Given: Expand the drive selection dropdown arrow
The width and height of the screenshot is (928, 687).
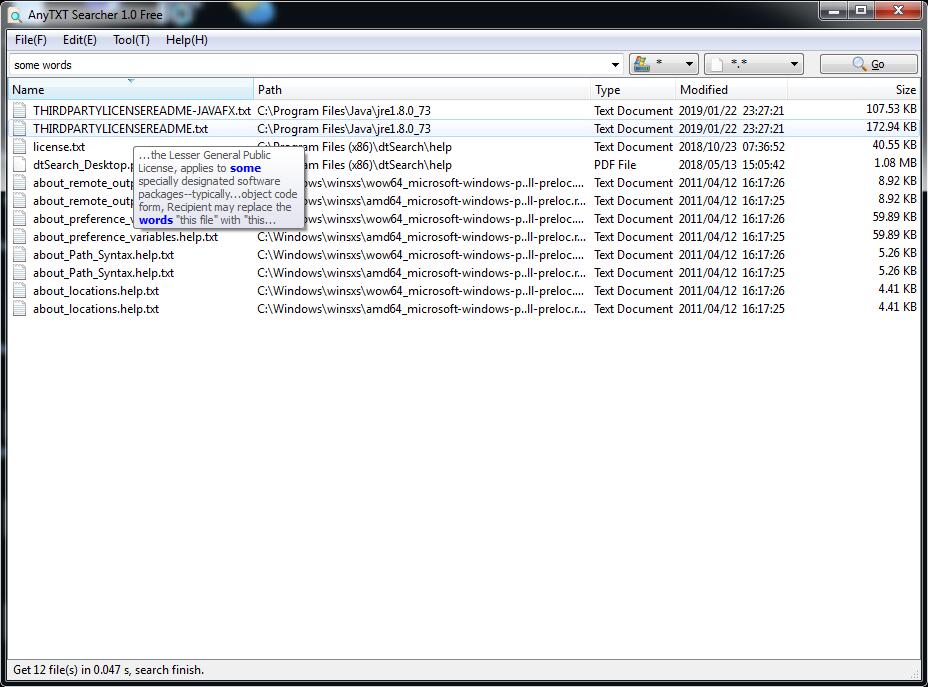Looking at the screenshot, I should point(689,64).
